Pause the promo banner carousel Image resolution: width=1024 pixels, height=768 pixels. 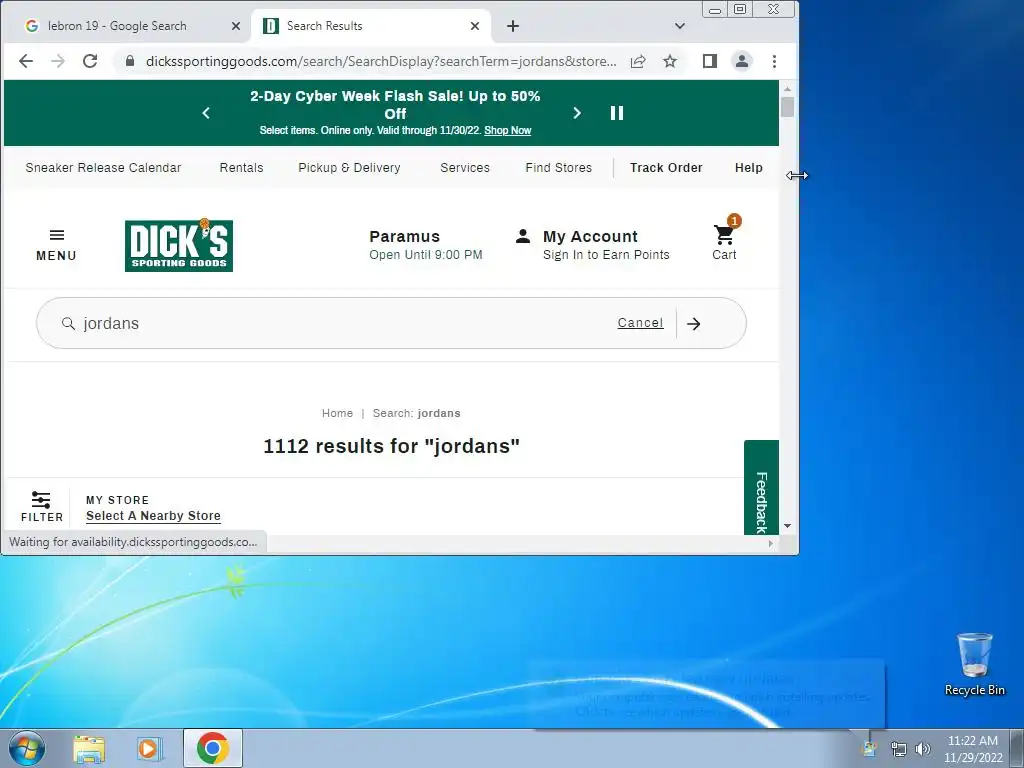(617, 113)
